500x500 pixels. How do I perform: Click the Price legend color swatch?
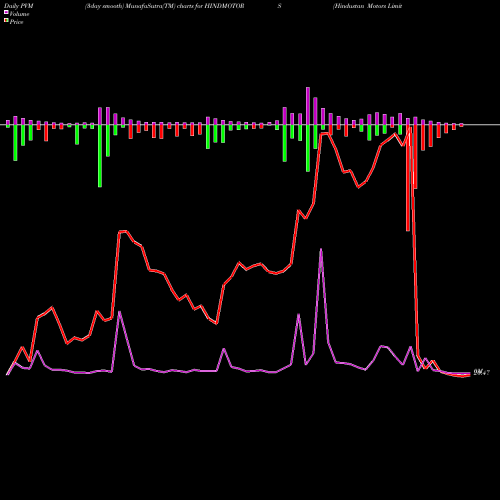tap(6, 21)
